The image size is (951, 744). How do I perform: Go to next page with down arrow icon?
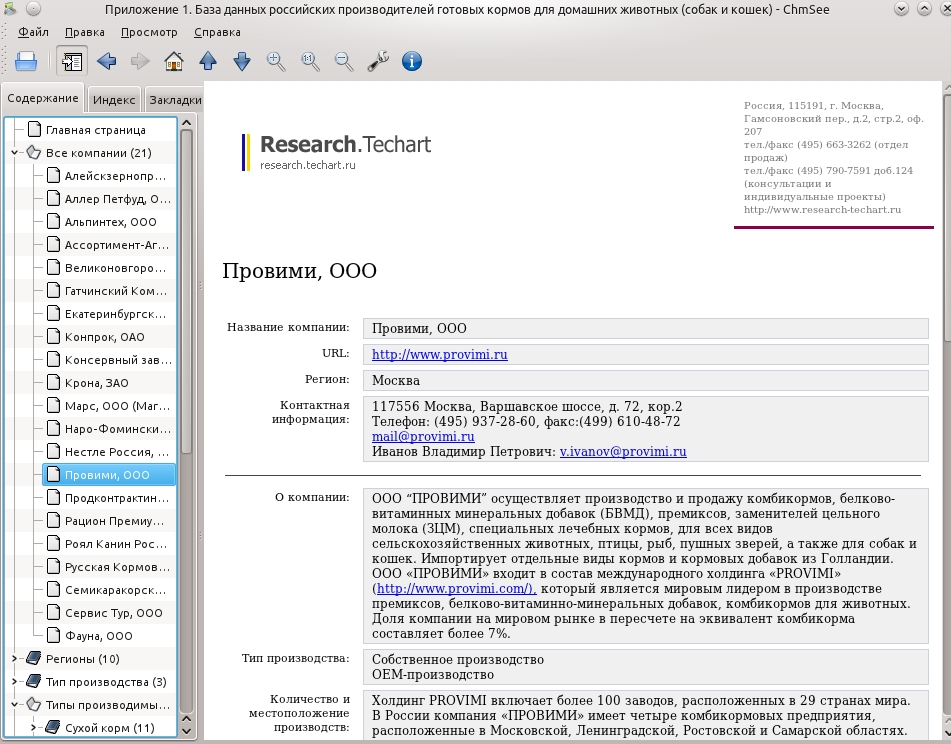[242, 61]
